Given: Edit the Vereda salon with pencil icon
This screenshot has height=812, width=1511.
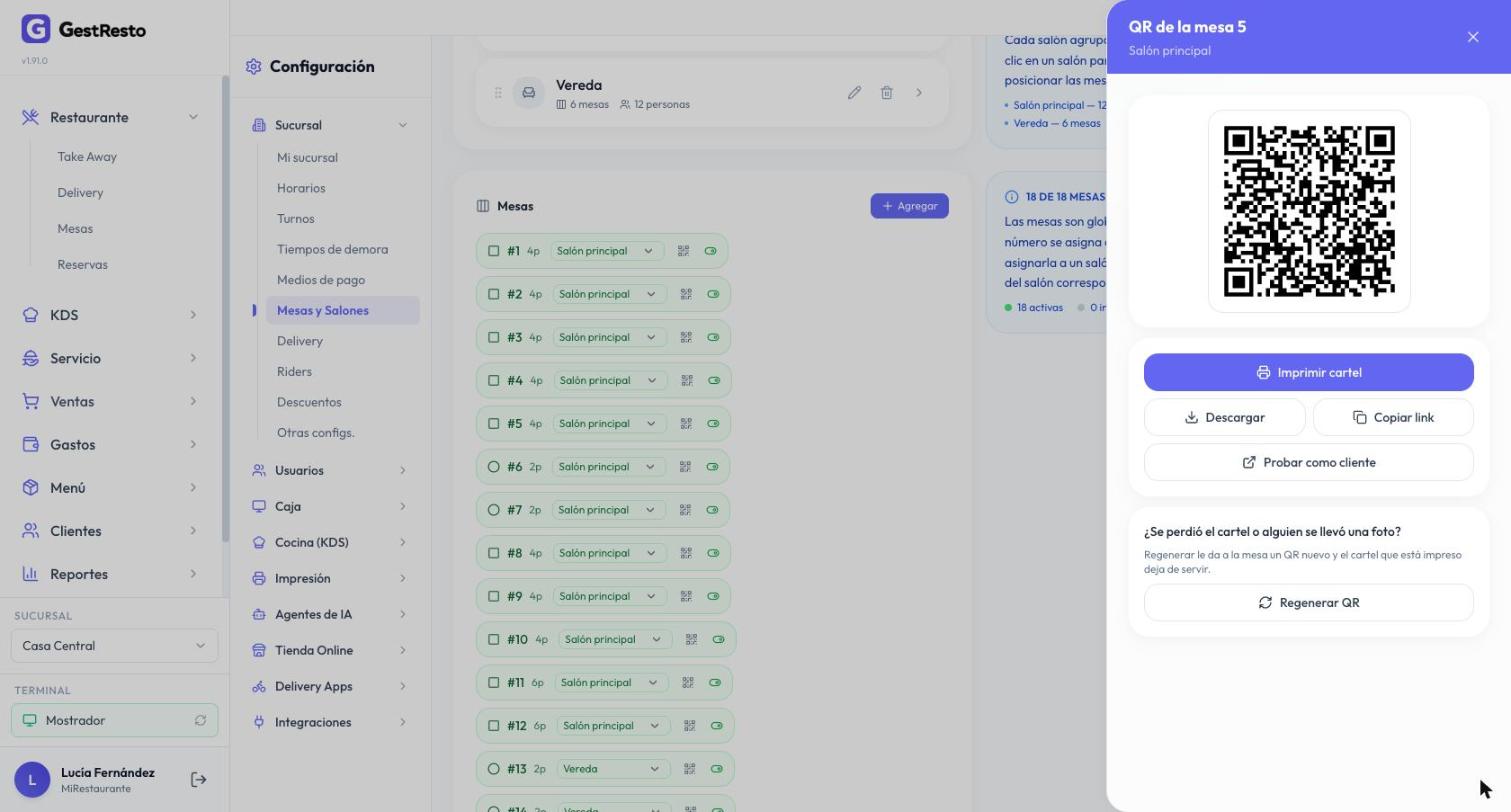Looking at the screenshot, I should (x=854, y=92).
